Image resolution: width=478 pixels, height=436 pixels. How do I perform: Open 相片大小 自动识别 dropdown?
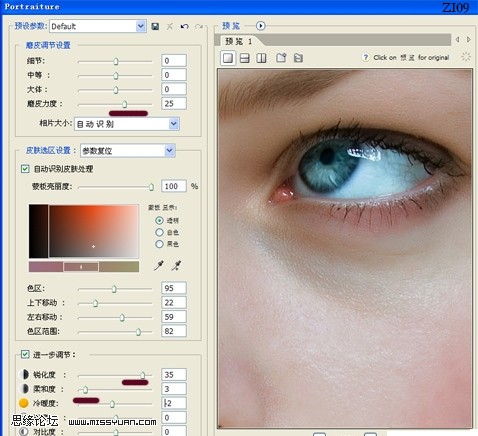127,124
